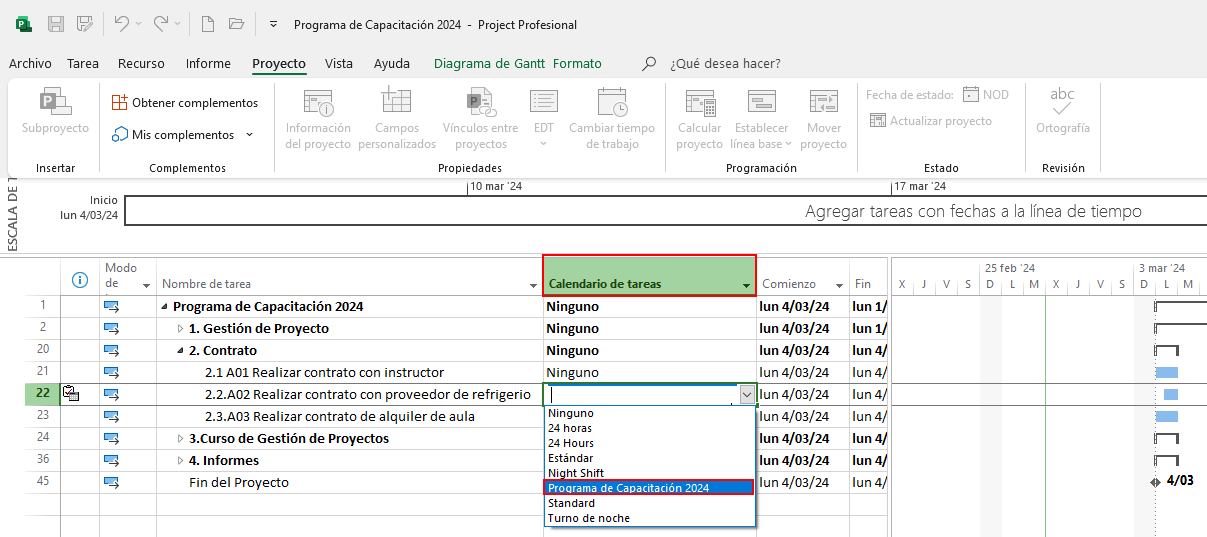Expand 3.Curso de Gestión de Proyectos
Image resolution: width=1207 pixels, height=537 pixels.
181,439
